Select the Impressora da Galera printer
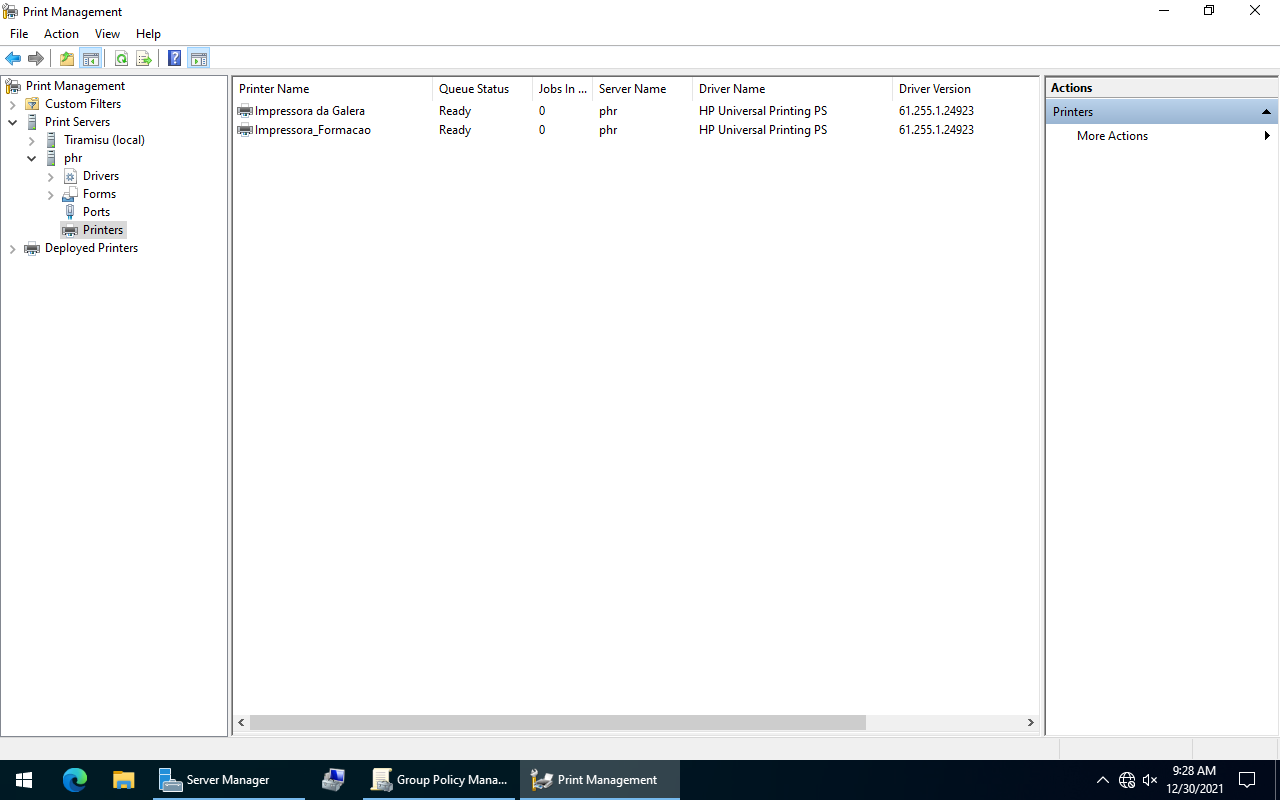The width and height of the screenshot is (1280, 800). pos(309,111)
